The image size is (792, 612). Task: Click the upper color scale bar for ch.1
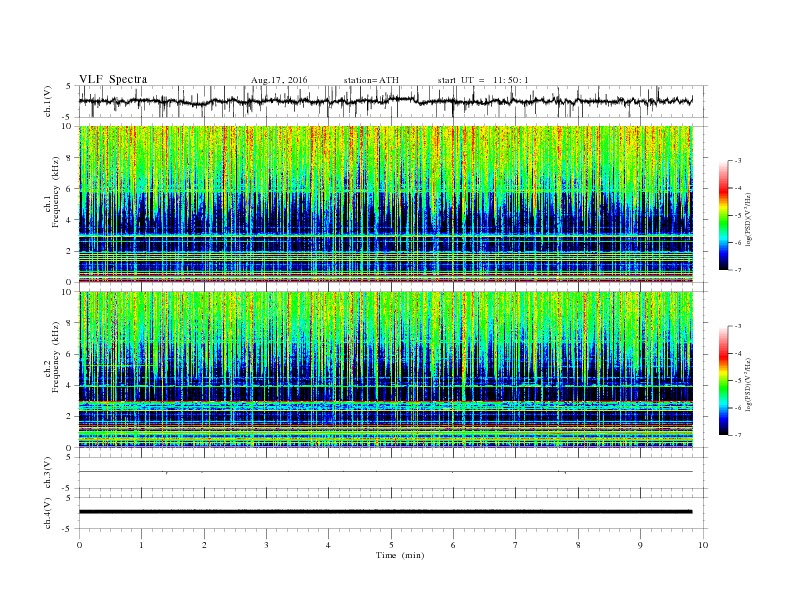(723, 215)
